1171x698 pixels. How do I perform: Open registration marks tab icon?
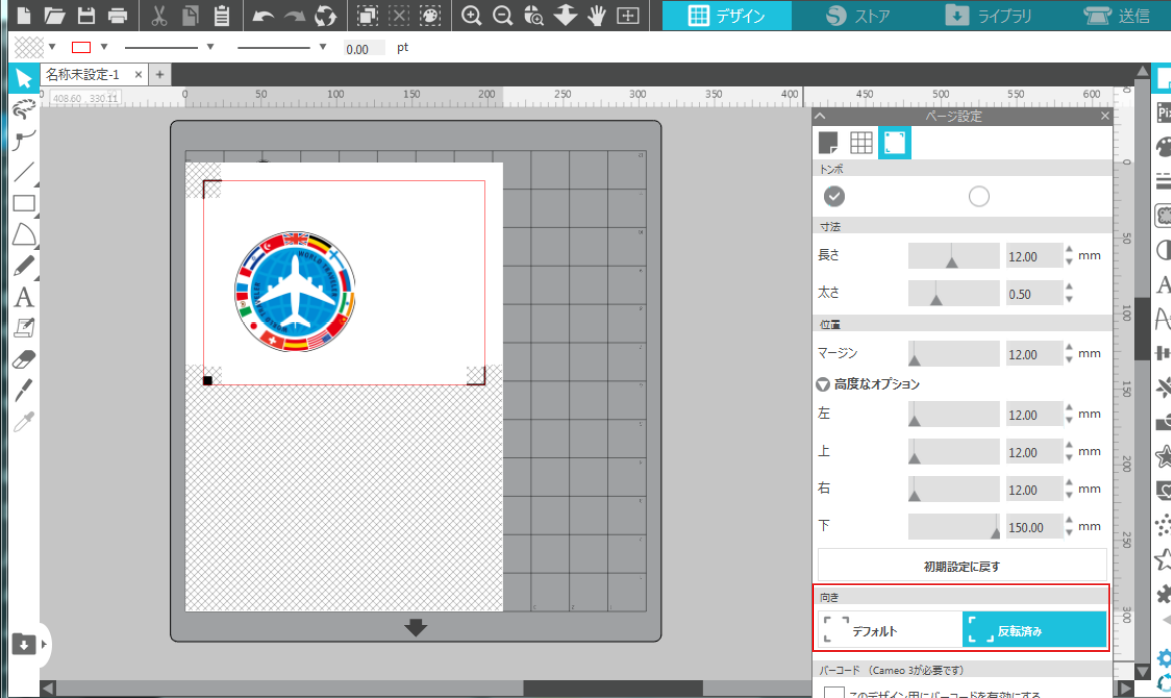tap(895, 143)
